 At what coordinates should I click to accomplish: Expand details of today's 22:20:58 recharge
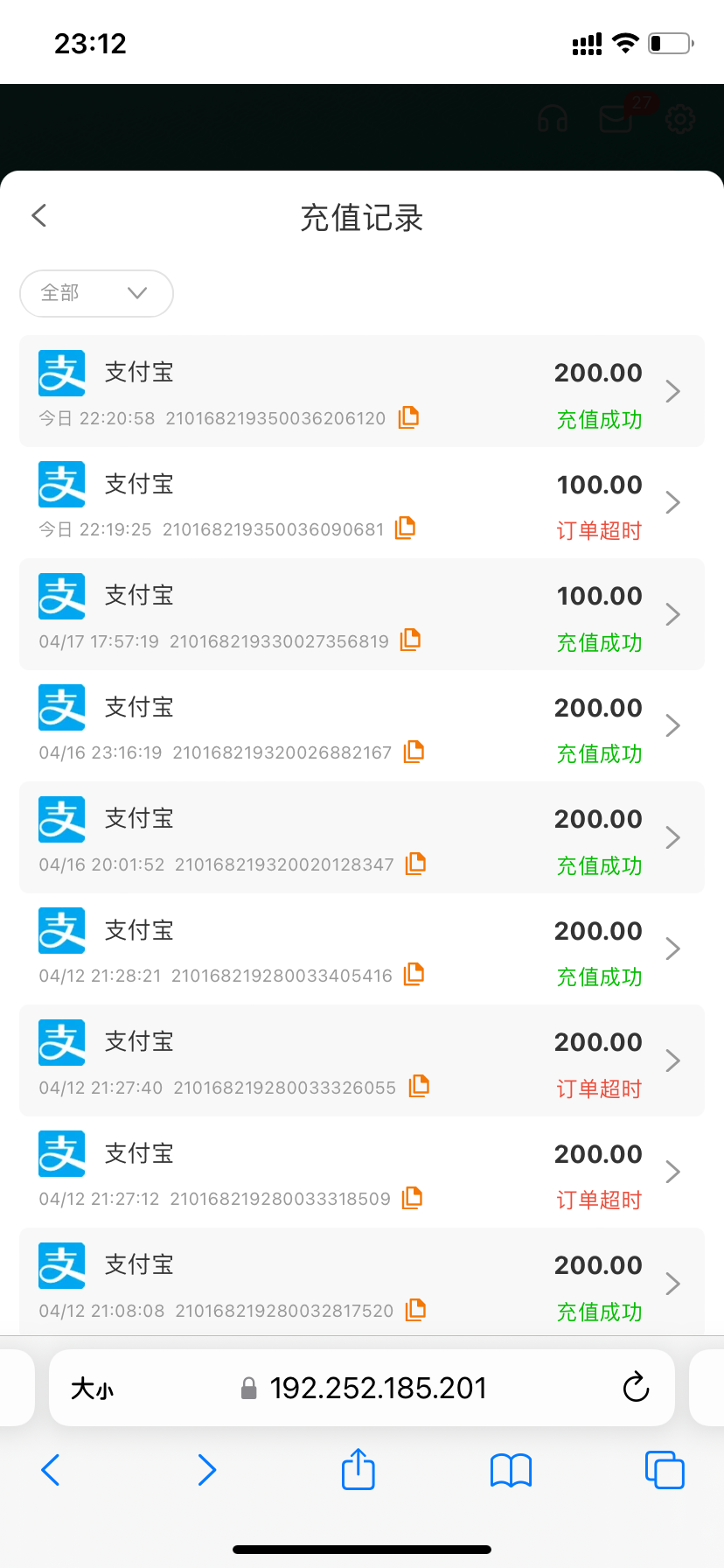pyautogui.click(x=672, y=391)
